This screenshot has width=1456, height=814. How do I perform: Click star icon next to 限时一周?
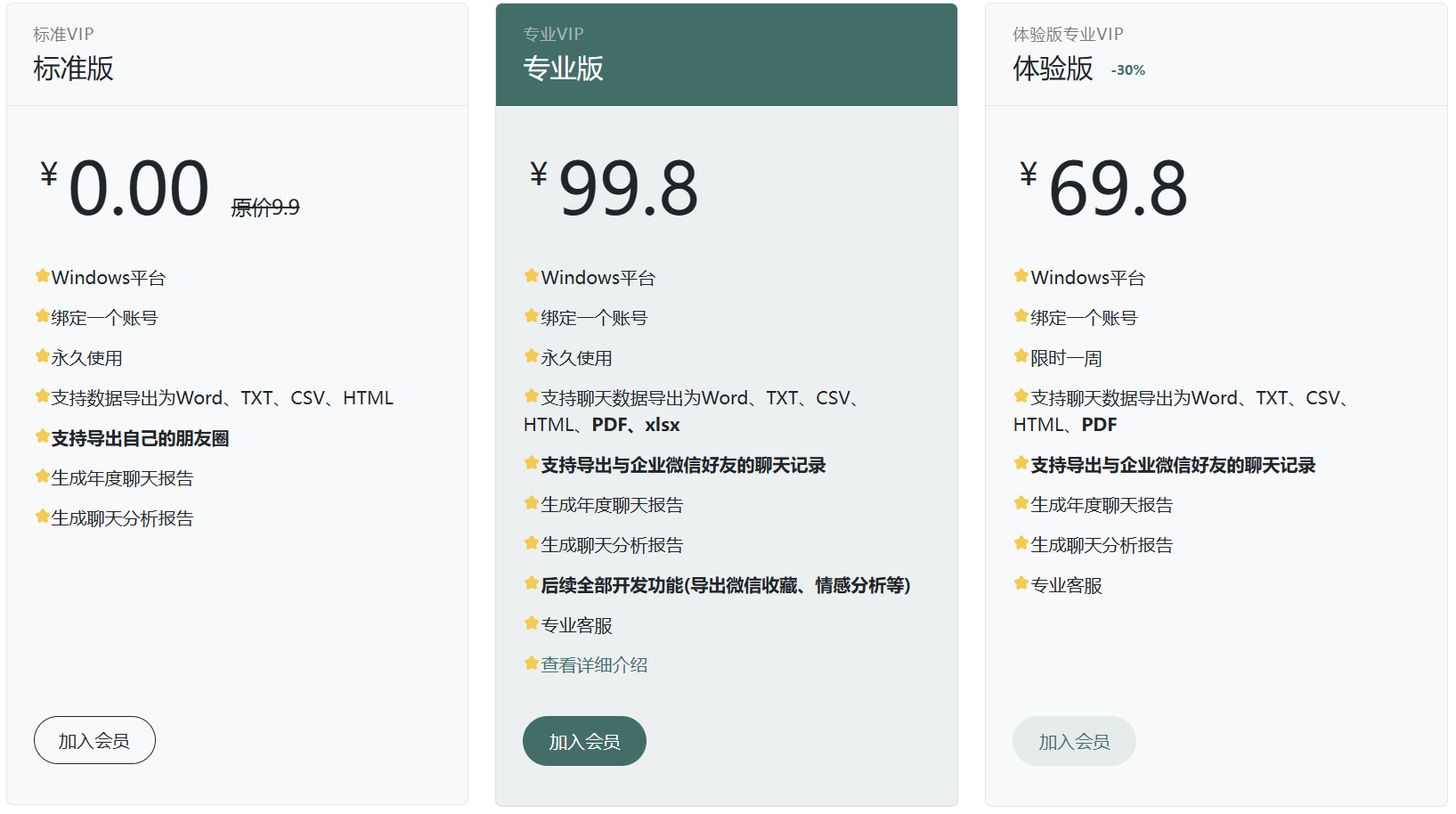pos(1021,356)
